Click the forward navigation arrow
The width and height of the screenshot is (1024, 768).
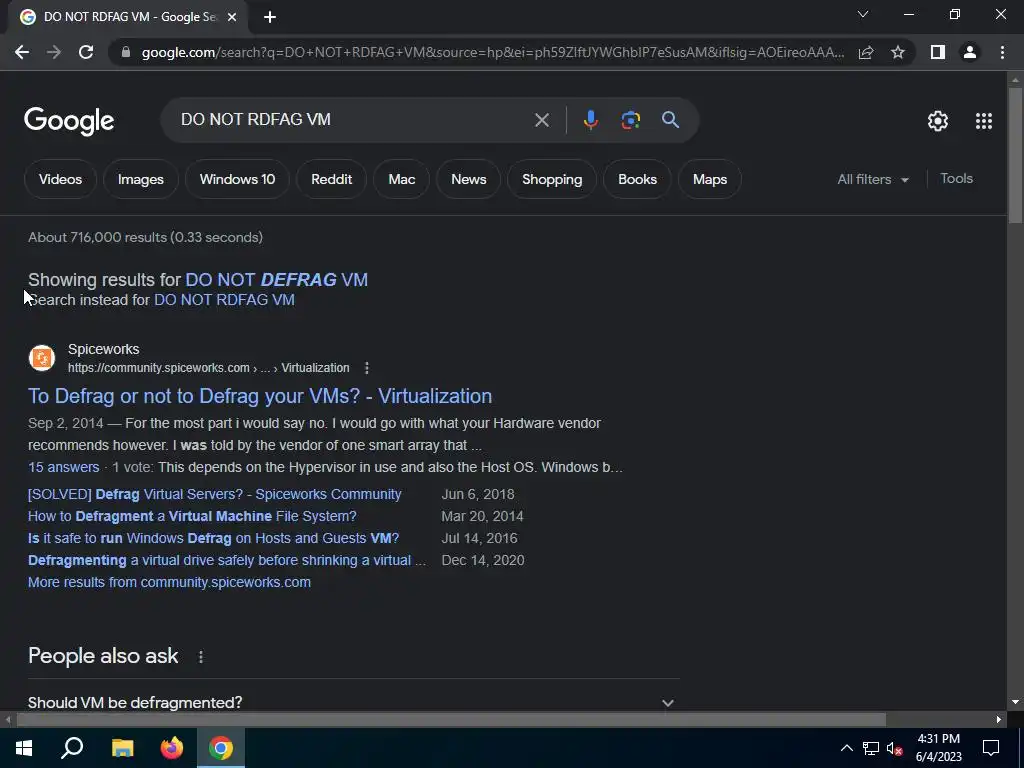(x=54, y=52)
